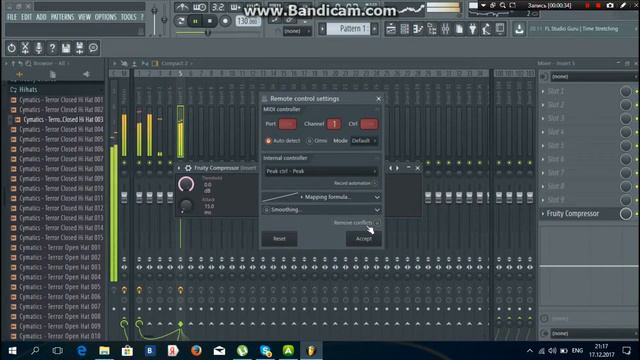
Task: Enable the Auto detect option
Action: [268, 141]
